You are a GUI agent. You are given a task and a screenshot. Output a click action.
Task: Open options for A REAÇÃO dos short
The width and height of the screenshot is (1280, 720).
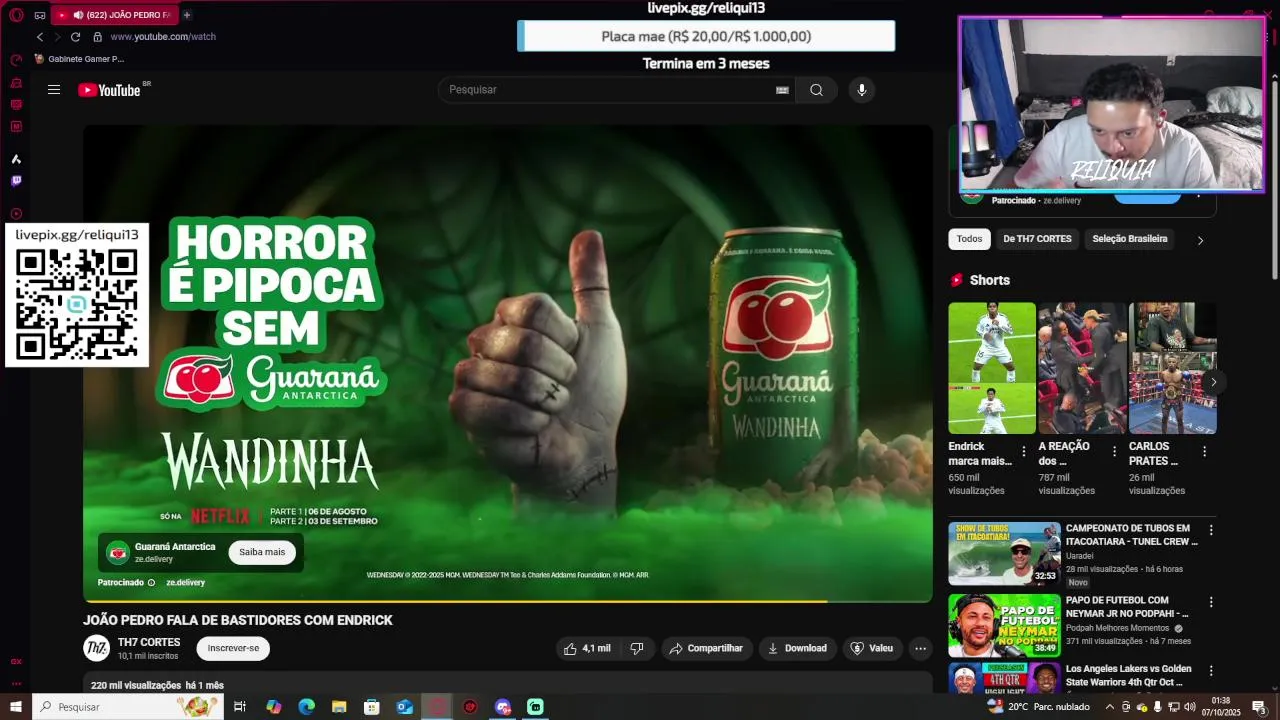coord(1114,452)
